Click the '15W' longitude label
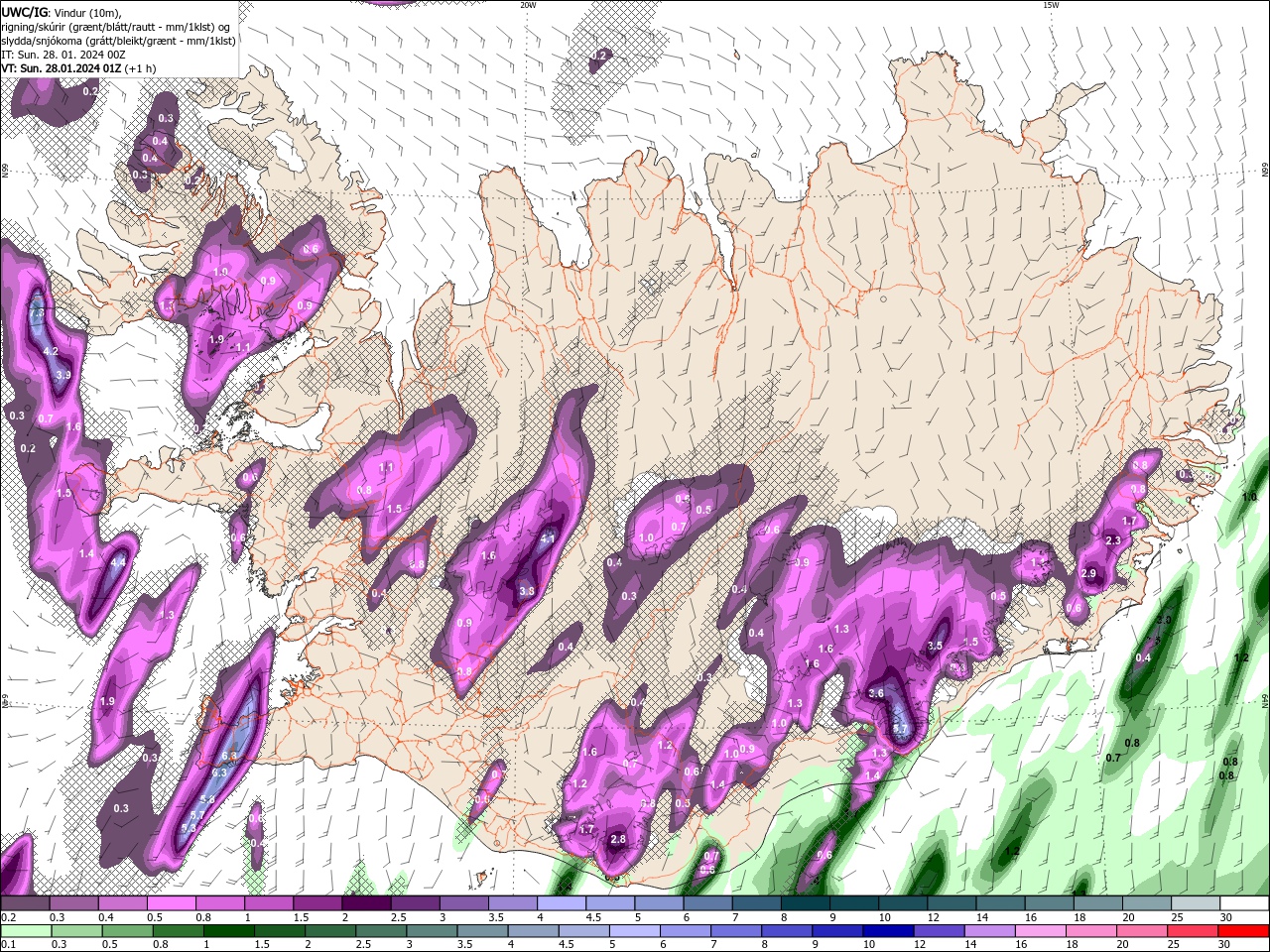 (1051, 5)
